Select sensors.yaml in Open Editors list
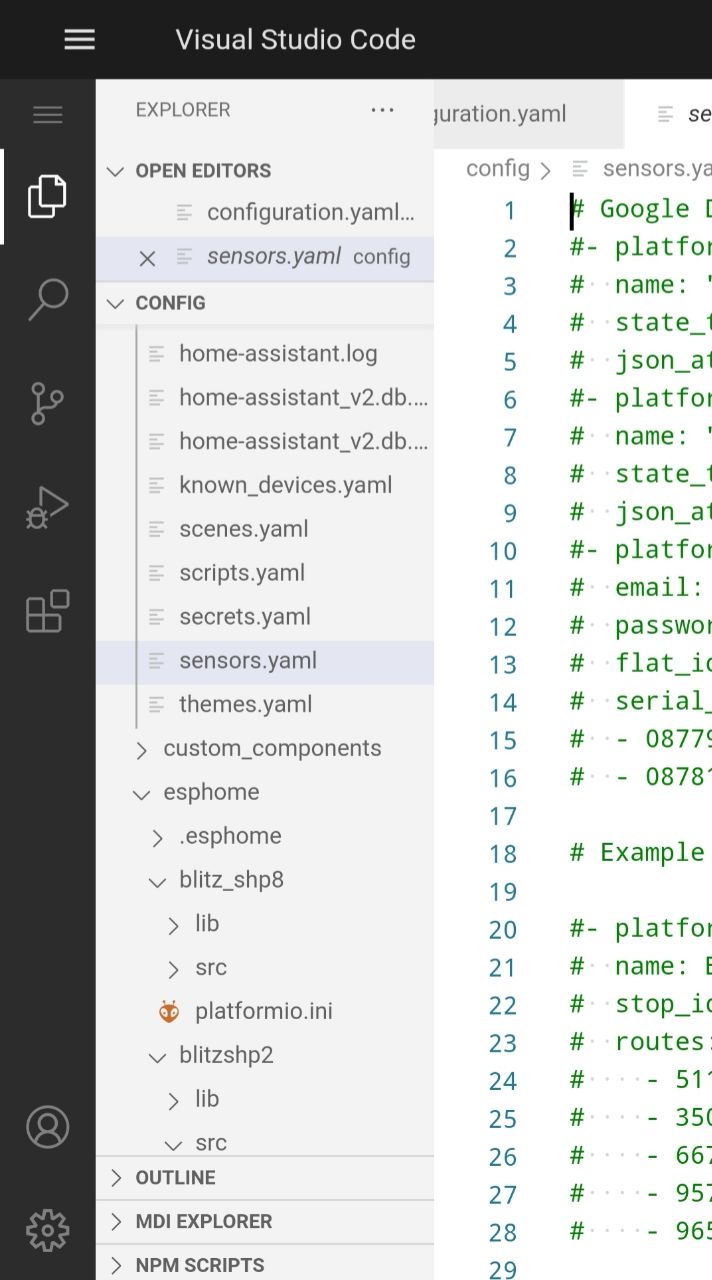 click(x=265, y=257)
